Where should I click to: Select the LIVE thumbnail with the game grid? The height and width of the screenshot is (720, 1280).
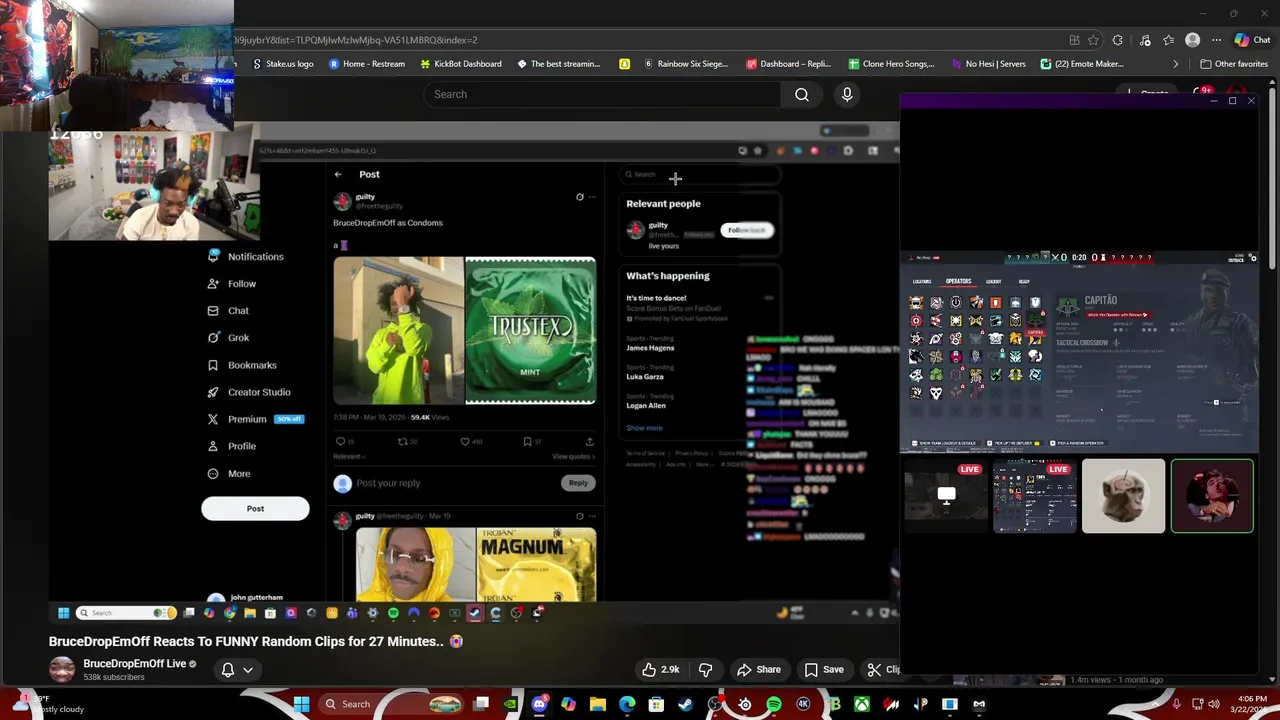[x=1034, y=496]
